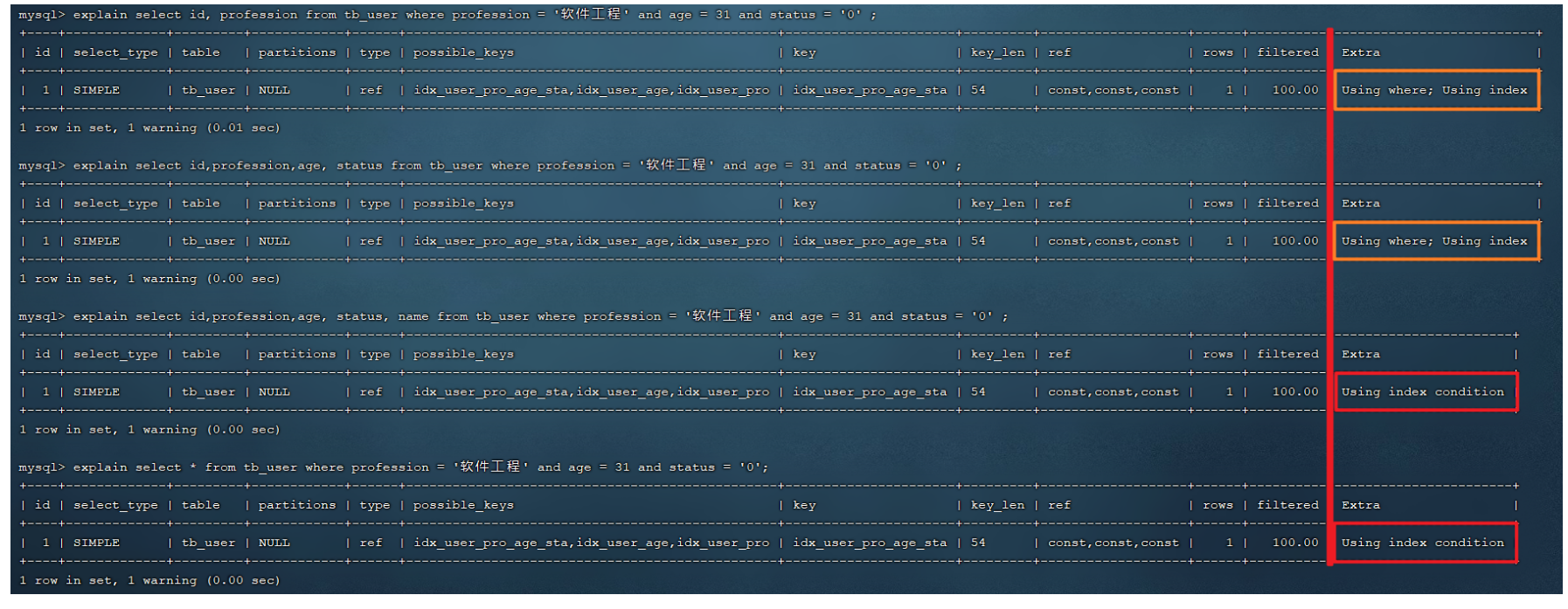Image resolution: width=1568 pixels, height=609 pixels.
Task: Click the rows header of the first result table
Action: pyautogui.click(x=1218, y=52)
